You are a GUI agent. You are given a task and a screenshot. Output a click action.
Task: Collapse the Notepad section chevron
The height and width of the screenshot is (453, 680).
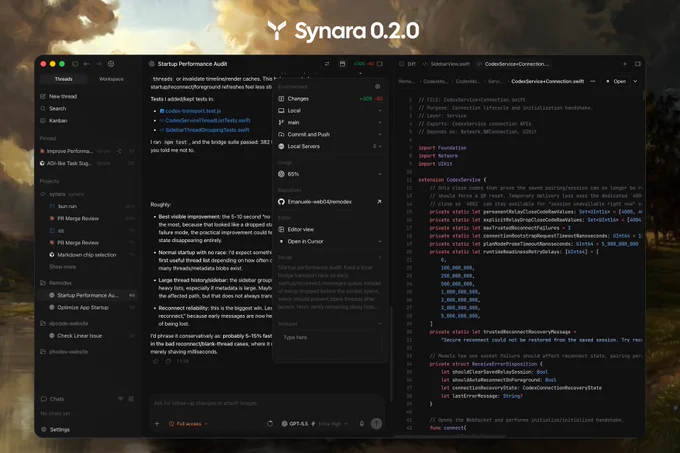pos(380,323)
